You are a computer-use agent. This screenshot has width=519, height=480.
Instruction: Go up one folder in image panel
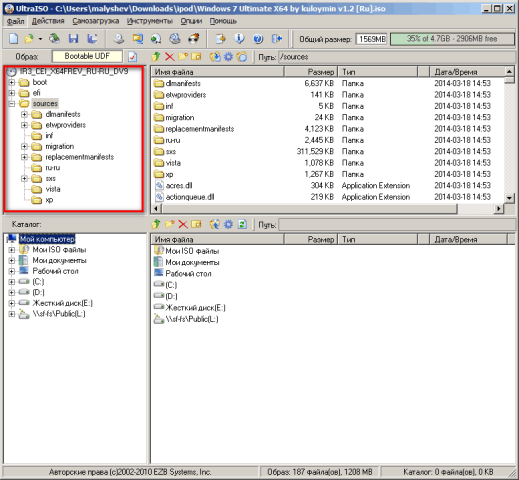click(x=156, y=57)
